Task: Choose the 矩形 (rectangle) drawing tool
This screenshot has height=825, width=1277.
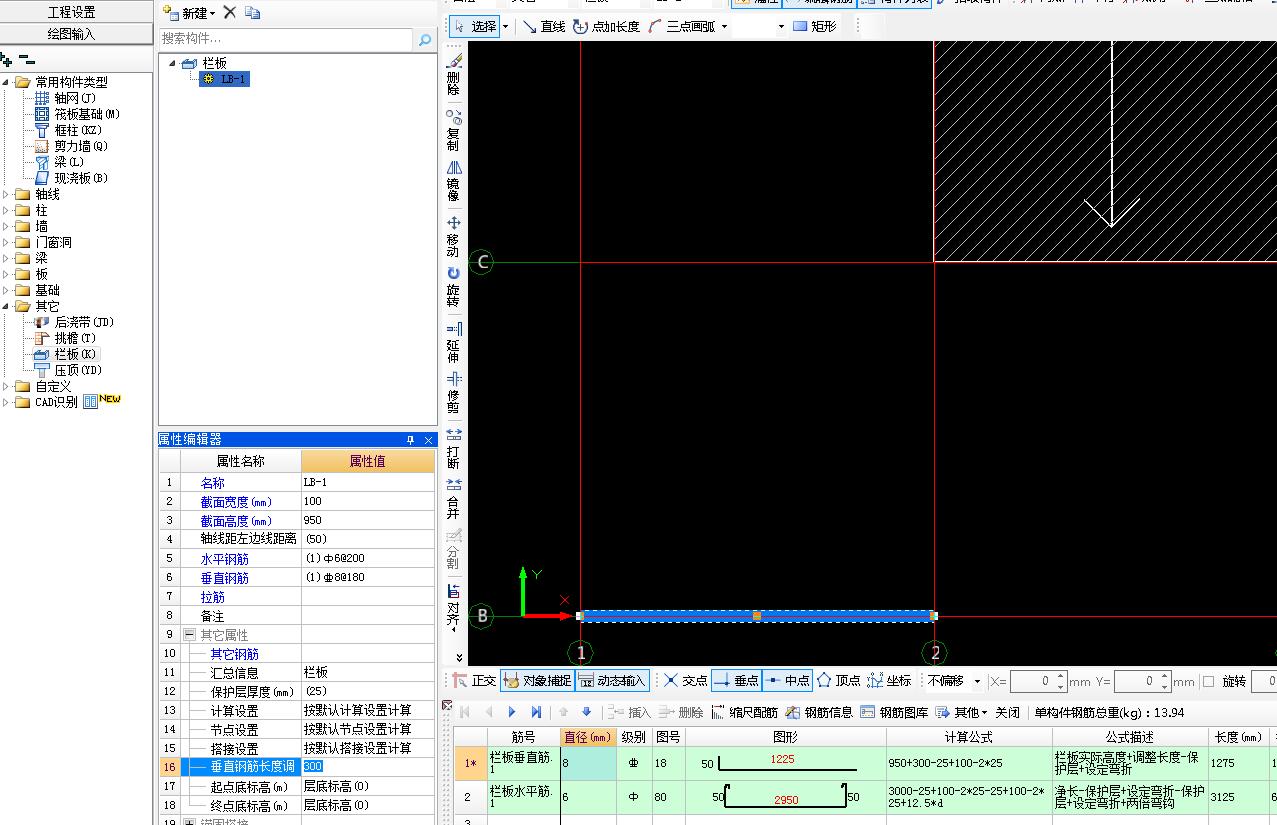Action: (814, 26)
